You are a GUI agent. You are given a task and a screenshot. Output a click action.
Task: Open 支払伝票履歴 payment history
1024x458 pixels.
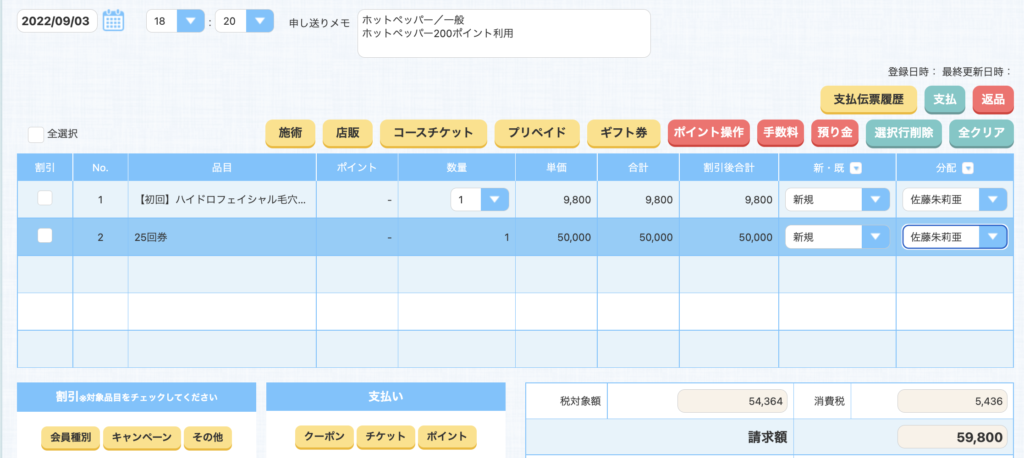[868, 99]
